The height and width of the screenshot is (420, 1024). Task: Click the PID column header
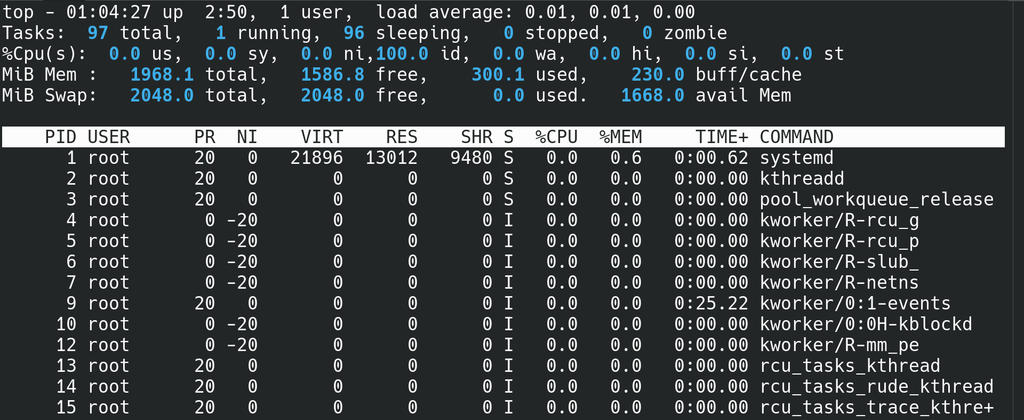[60, 137]
